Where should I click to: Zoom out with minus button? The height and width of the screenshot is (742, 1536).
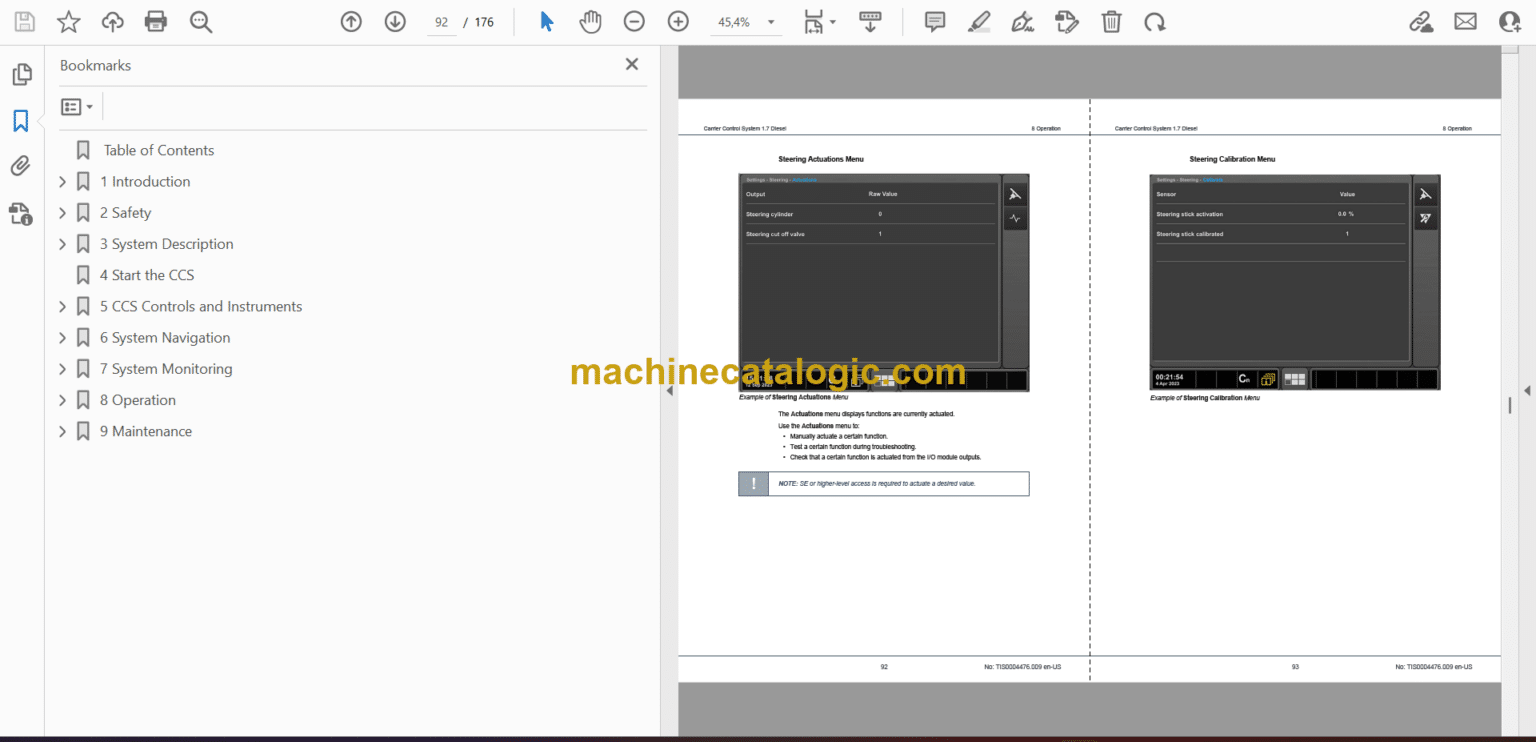(634, 22)
